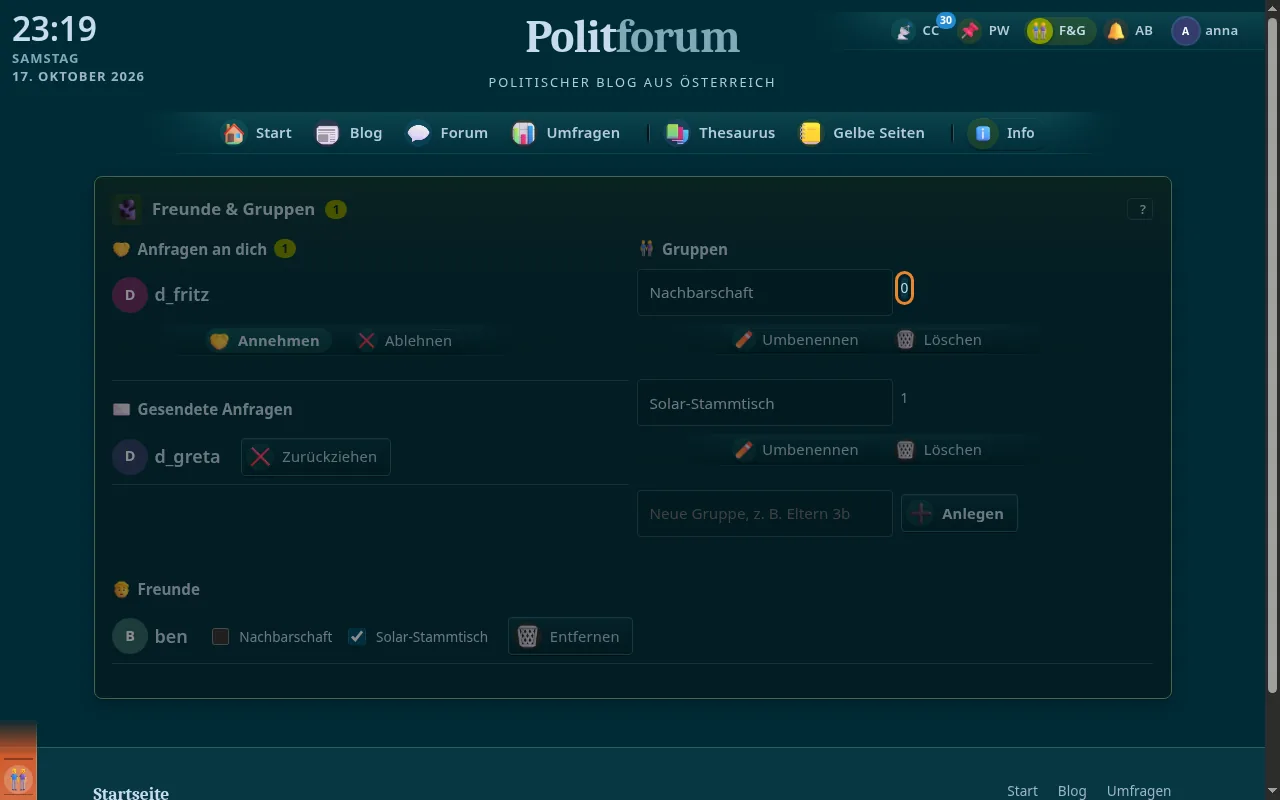Image resolution: width=1280 pixels, height=800 pixels.
Task: Click the Nachbarschaft group name field
Action: tap(765, 293)
